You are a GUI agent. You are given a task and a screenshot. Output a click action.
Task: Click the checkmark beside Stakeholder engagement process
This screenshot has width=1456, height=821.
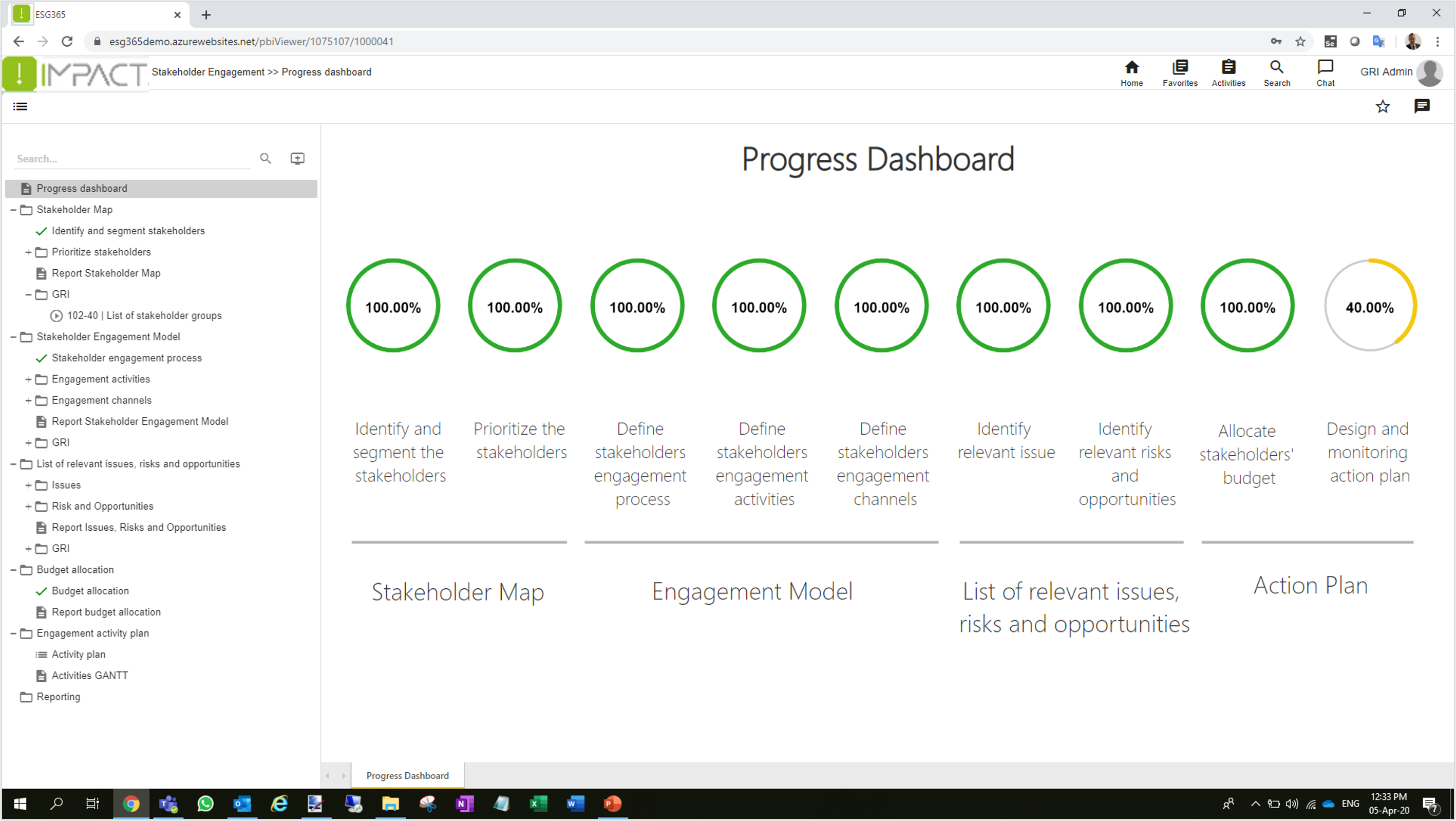point(41,358)
